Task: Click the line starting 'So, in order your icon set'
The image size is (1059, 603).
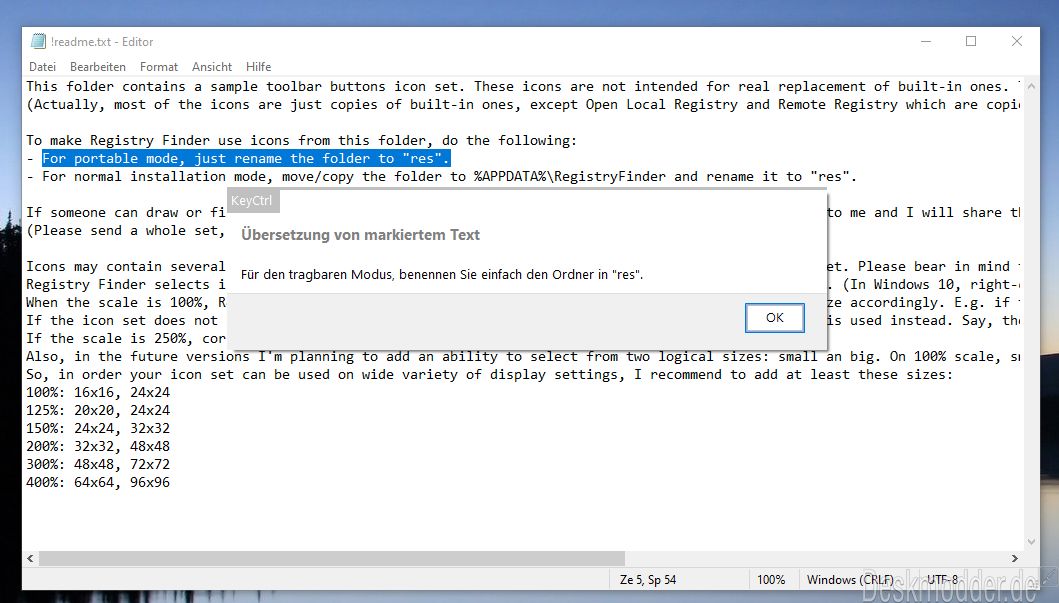Action: 490,375
